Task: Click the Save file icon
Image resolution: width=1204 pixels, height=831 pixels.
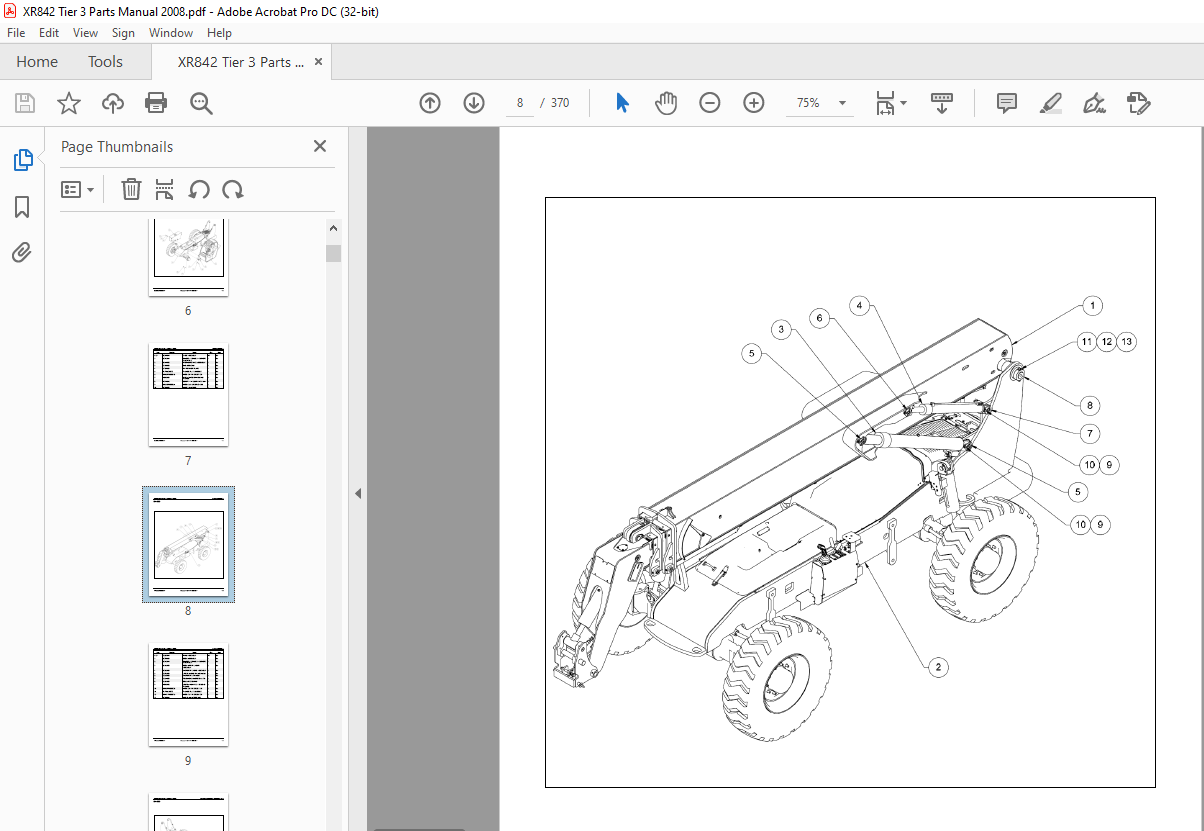Action: click(x=25, y=103)
